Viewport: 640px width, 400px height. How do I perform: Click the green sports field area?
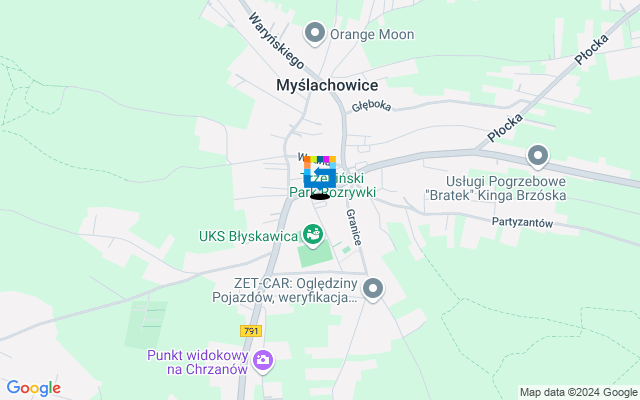click(315, 254)
